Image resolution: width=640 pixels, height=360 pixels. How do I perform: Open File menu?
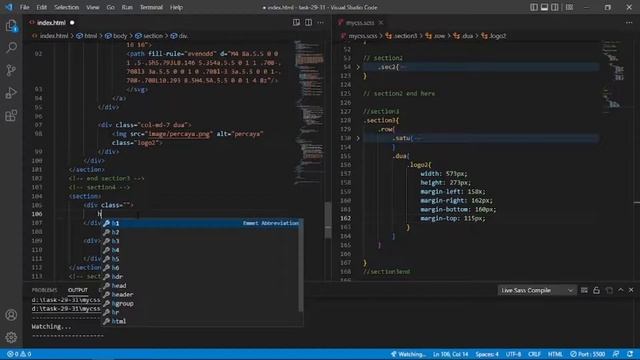click(25, 7)
